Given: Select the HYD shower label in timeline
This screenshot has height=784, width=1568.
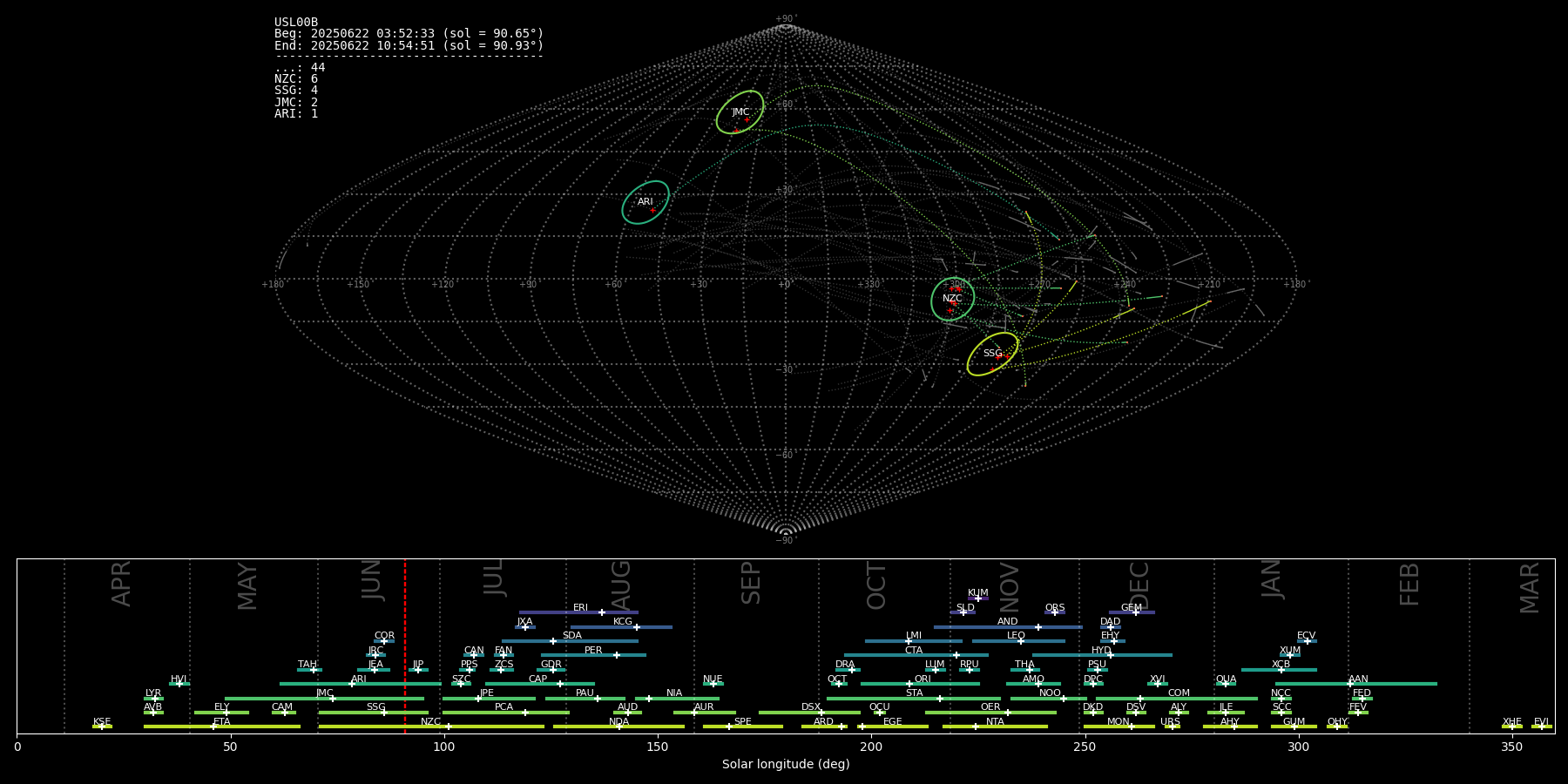Looking at the screenshot, I should [1102, 651].
